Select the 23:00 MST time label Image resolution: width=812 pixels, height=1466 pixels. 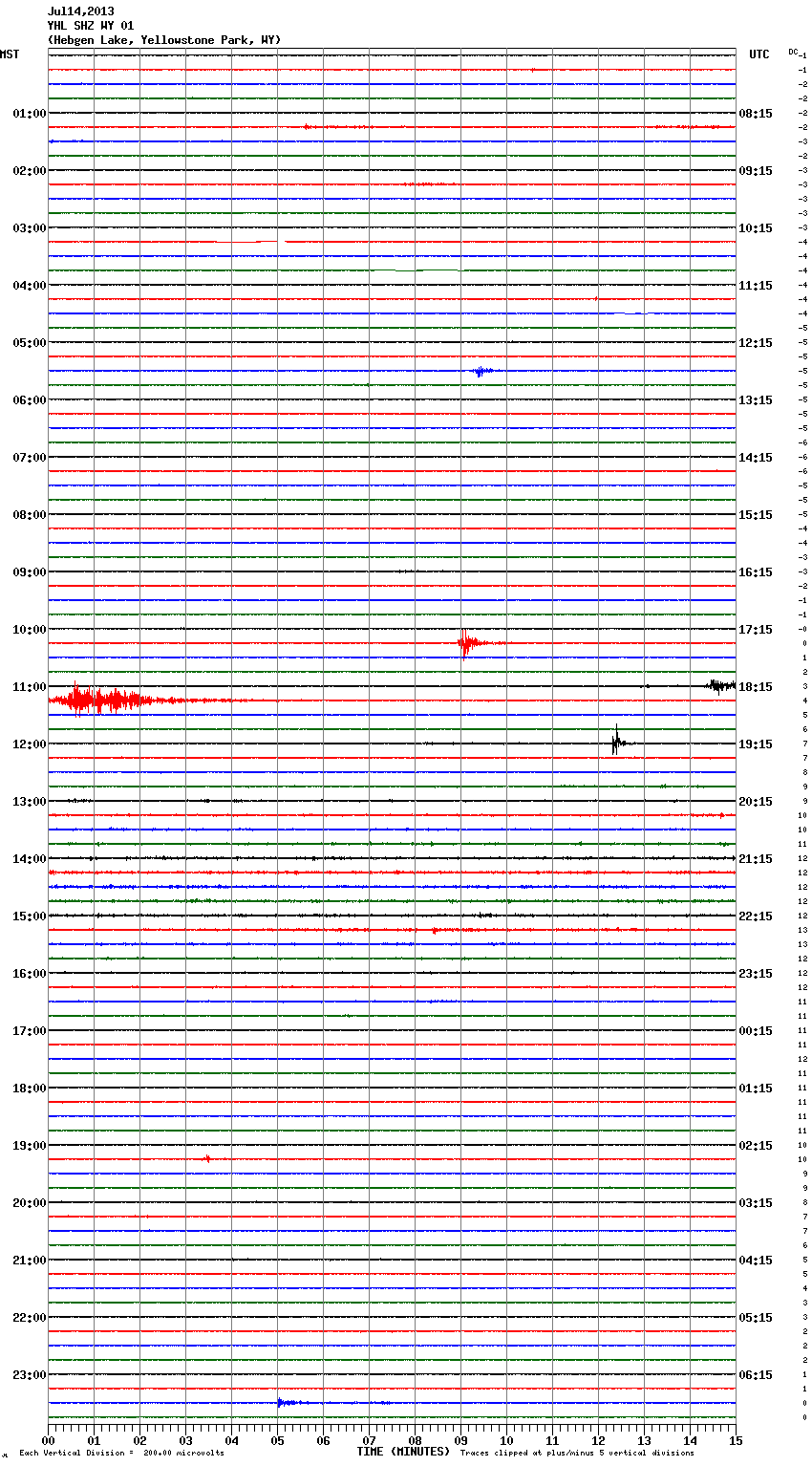(29, 1375)
